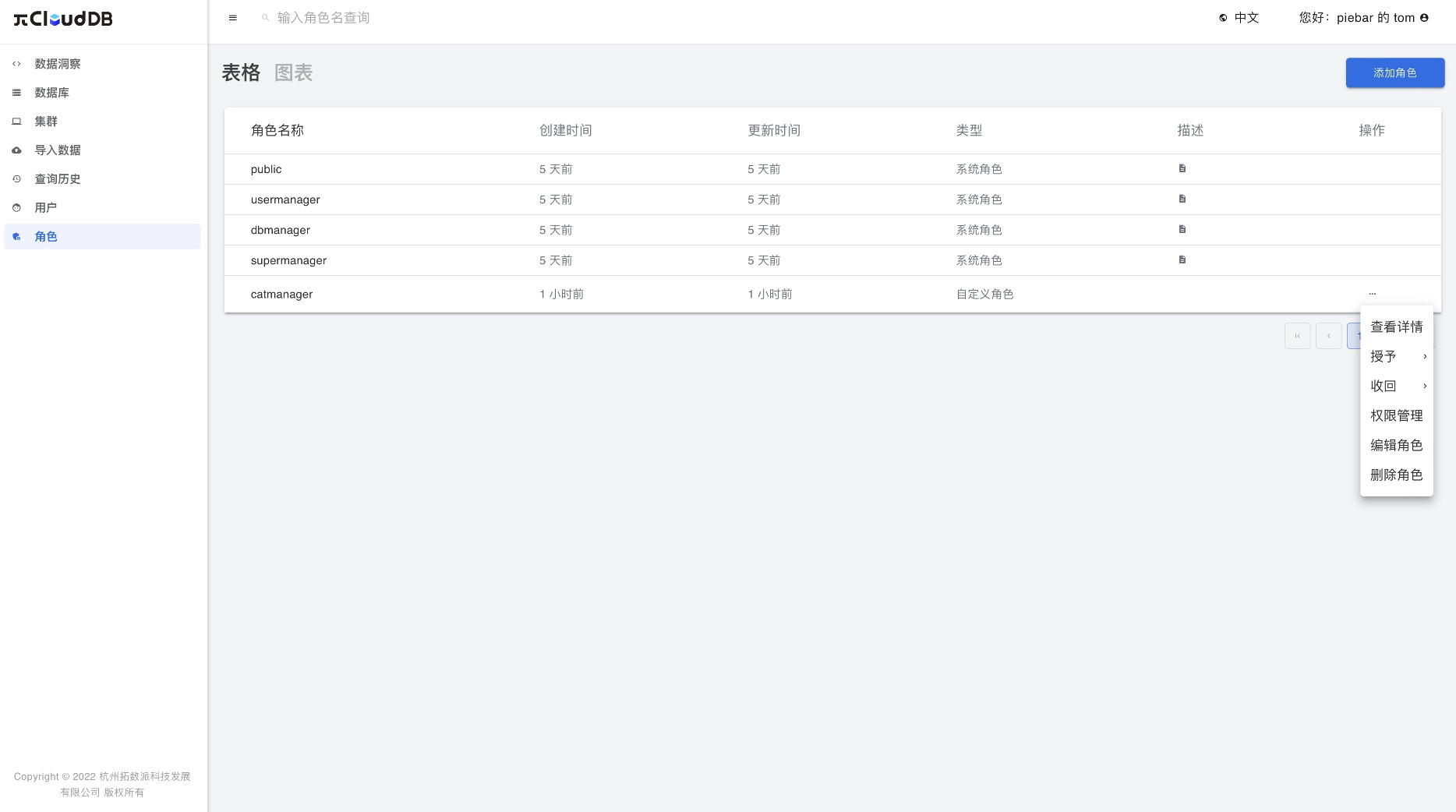Click 自定义角色 type cell of catmanager

[985, 295]
